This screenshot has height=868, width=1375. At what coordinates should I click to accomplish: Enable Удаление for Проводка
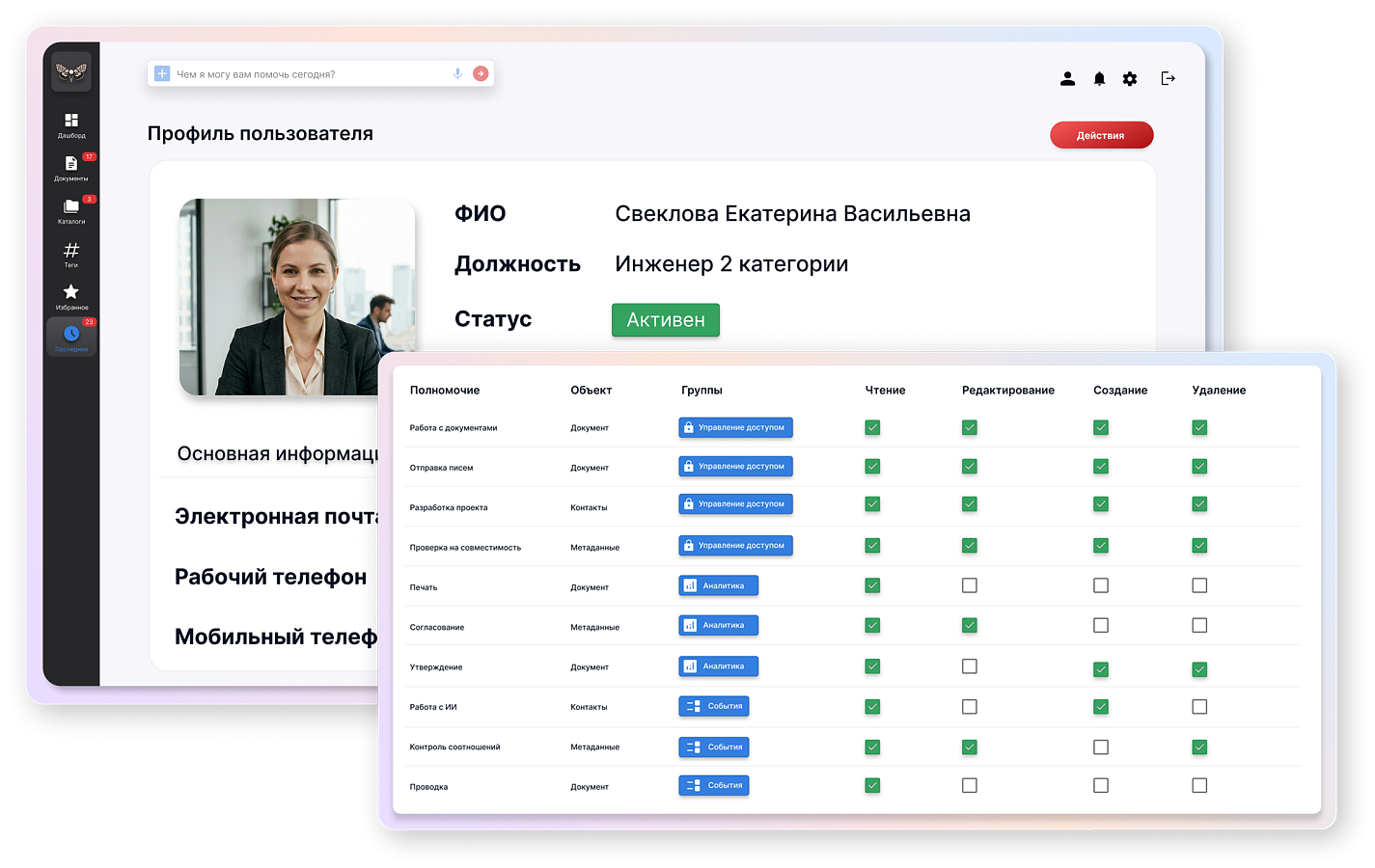(1199, 786)
